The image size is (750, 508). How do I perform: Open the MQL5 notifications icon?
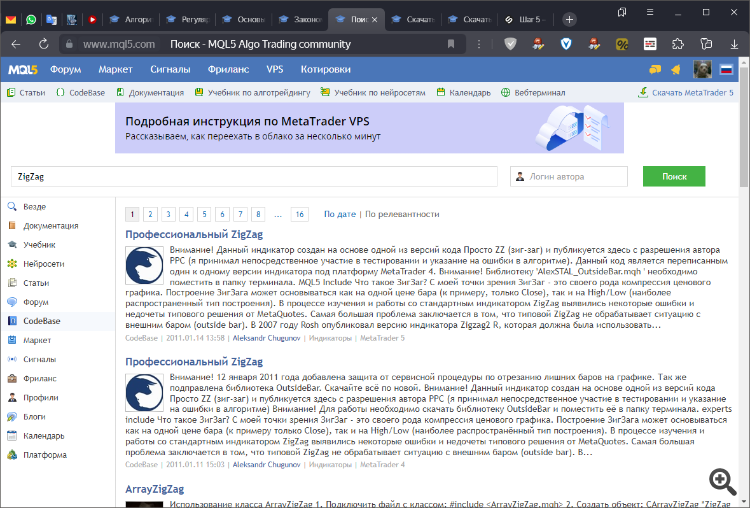(x=676, y=70)
